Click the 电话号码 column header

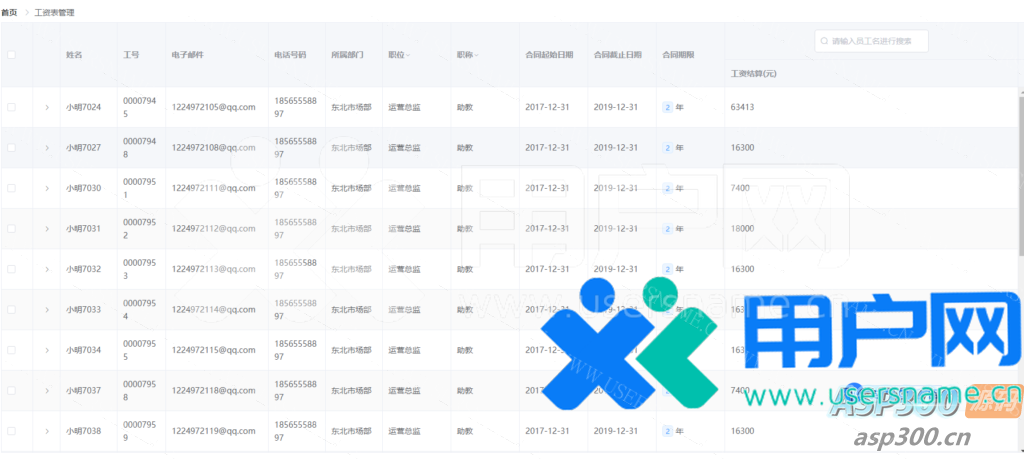[x=290, y=55]
